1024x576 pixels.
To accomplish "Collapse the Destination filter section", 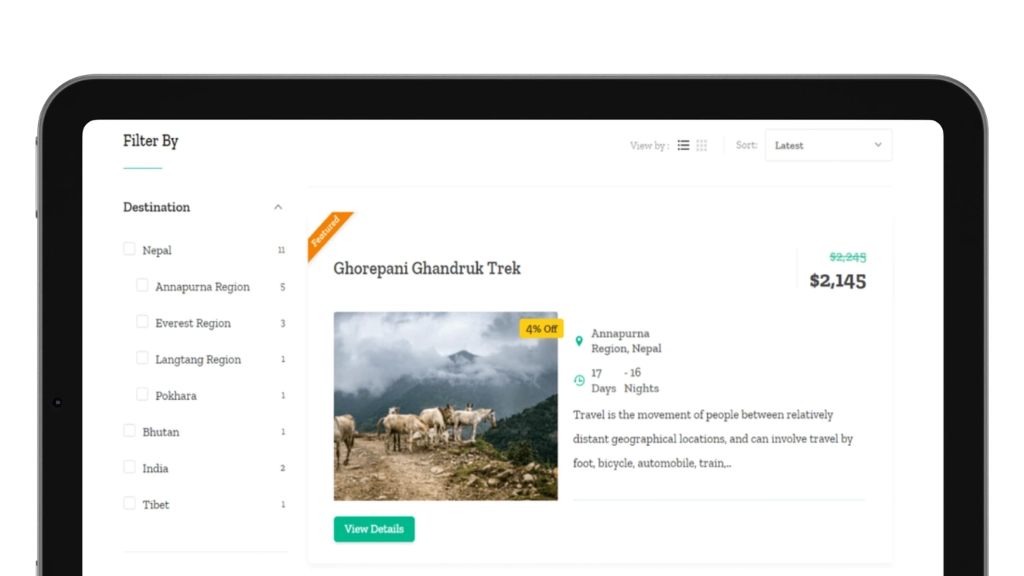I will (278, 207).
